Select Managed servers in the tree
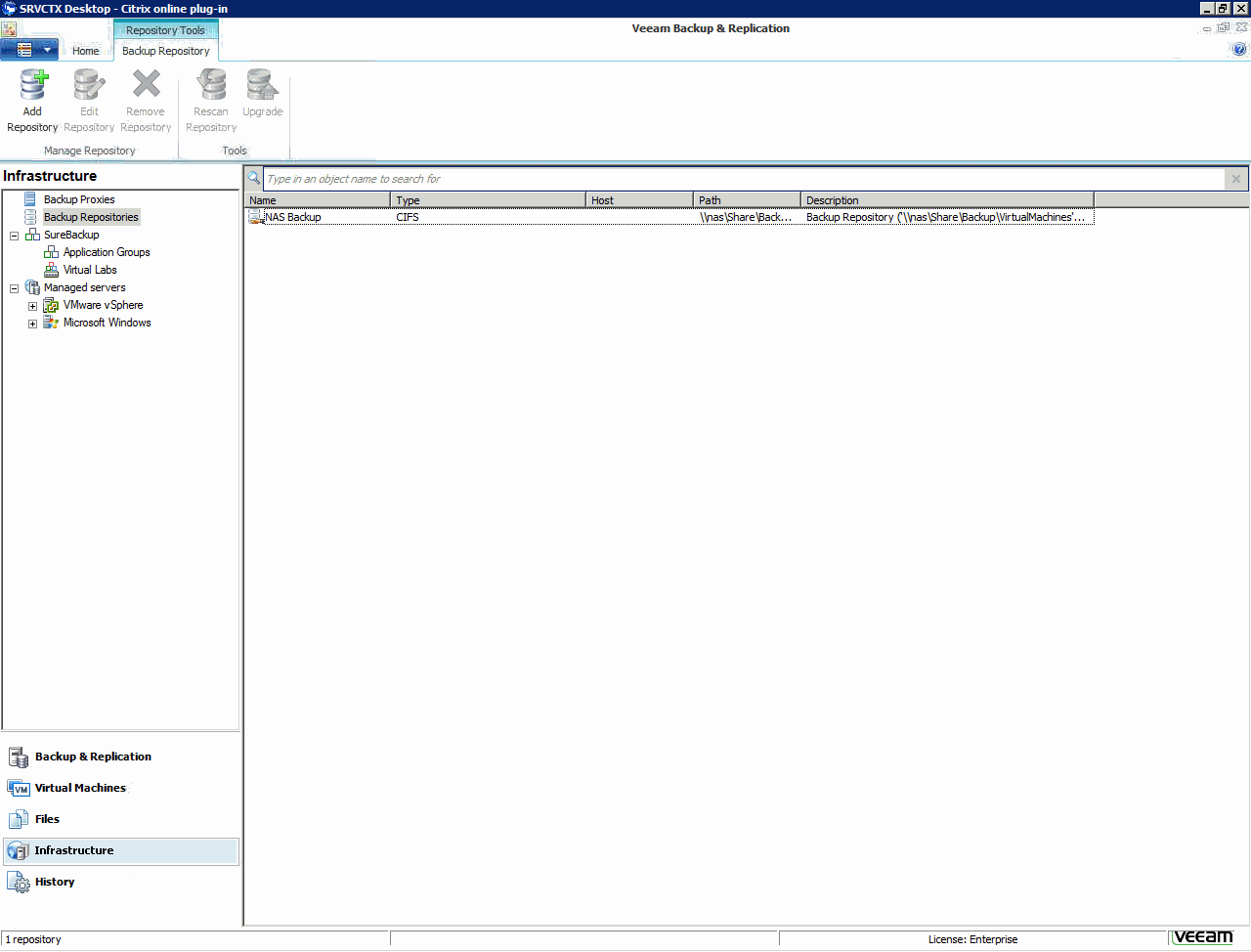Image resolution: width=1251 pixels, height=952 pixels. point(84,287)
